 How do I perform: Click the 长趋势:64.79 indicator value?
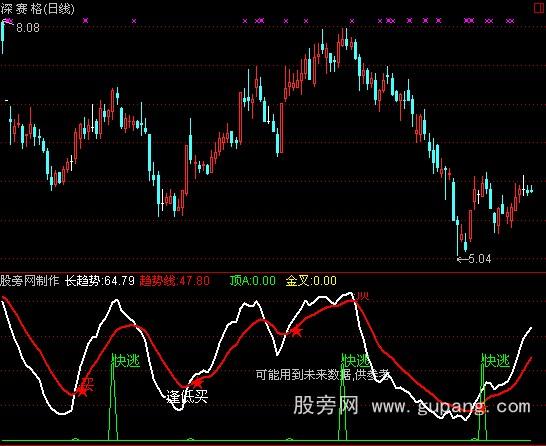point(100,281)
